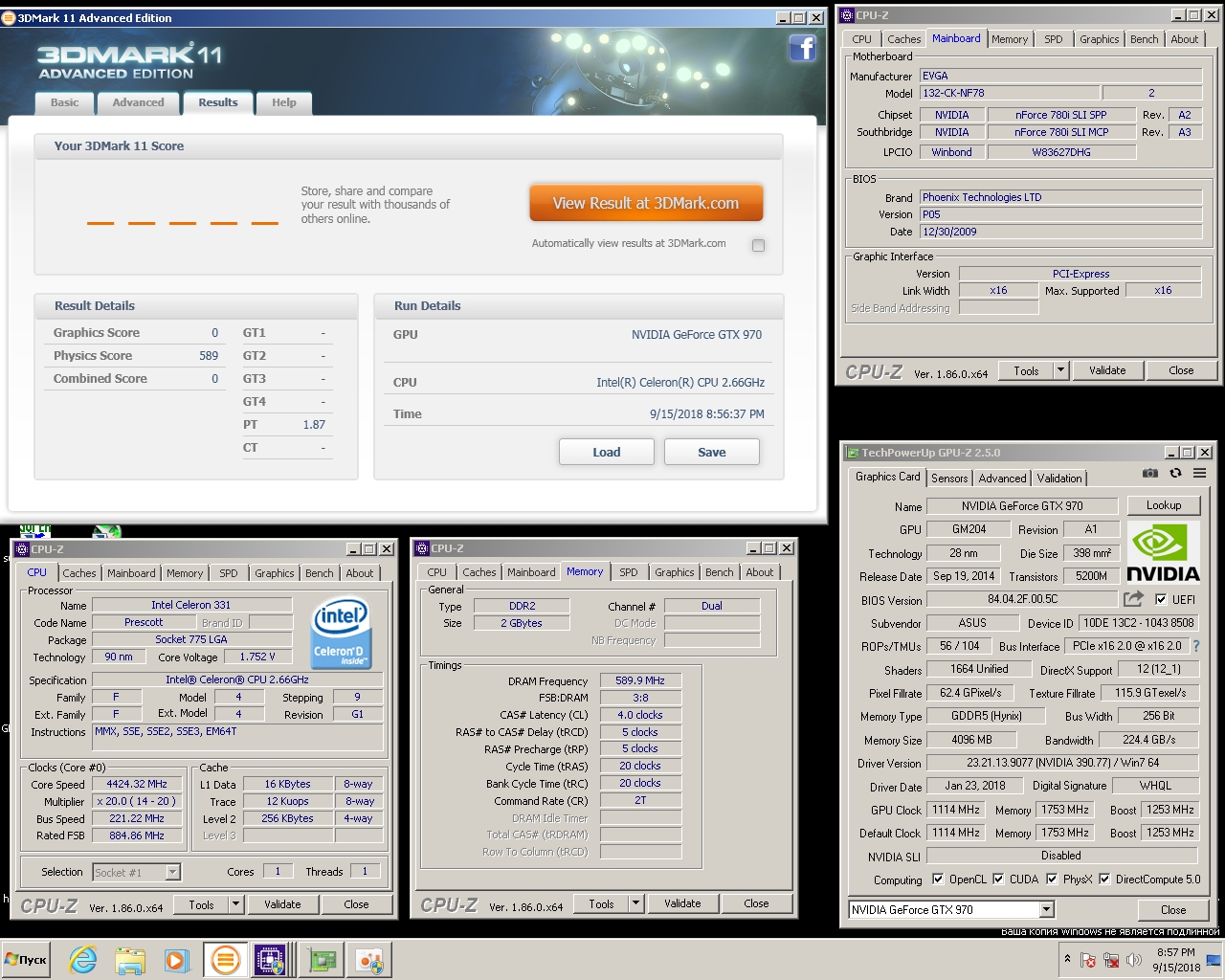Switch to the GPU-Z taskbar button
This screenshot has width=1225, height=980.
pyautogui.click(x=323, y=960)
